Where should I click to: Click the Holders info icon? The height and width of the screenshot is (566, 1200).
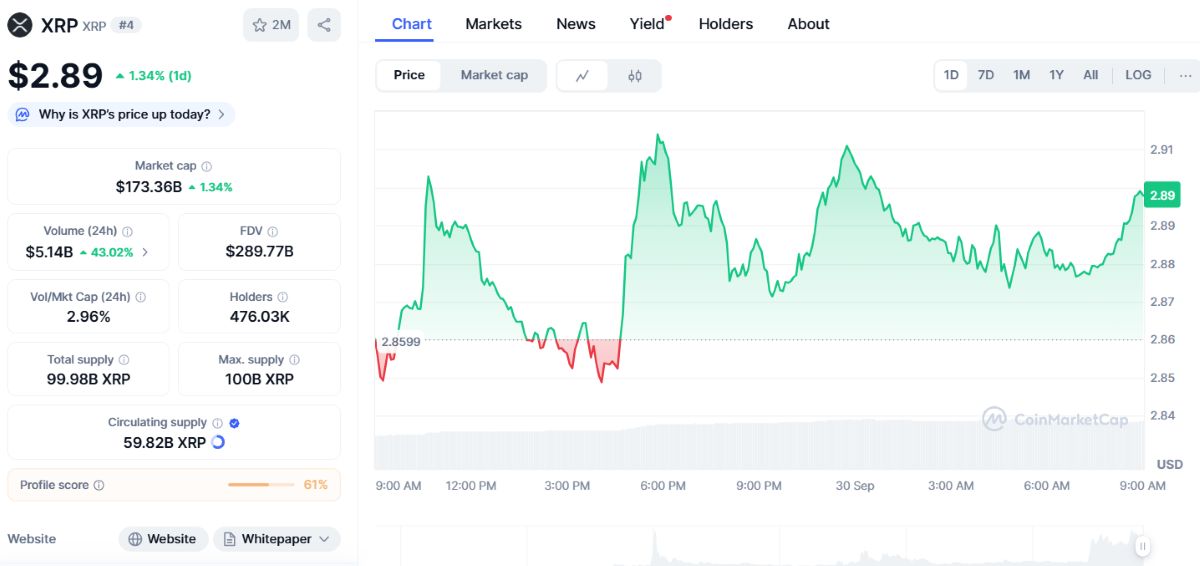point(283,297)
